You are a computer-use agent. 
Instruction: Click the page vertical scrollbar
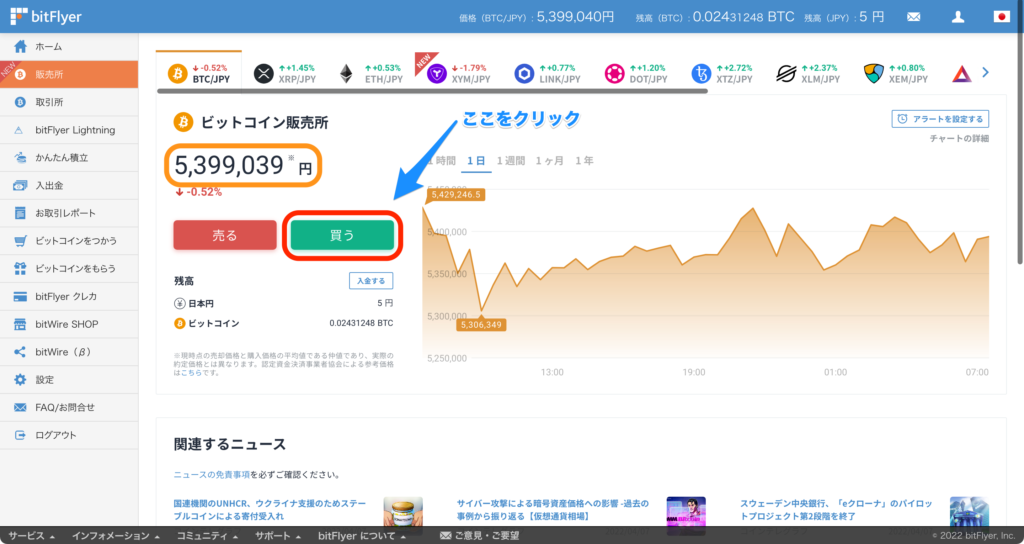pyautogui.click(x=1020, y=150)
